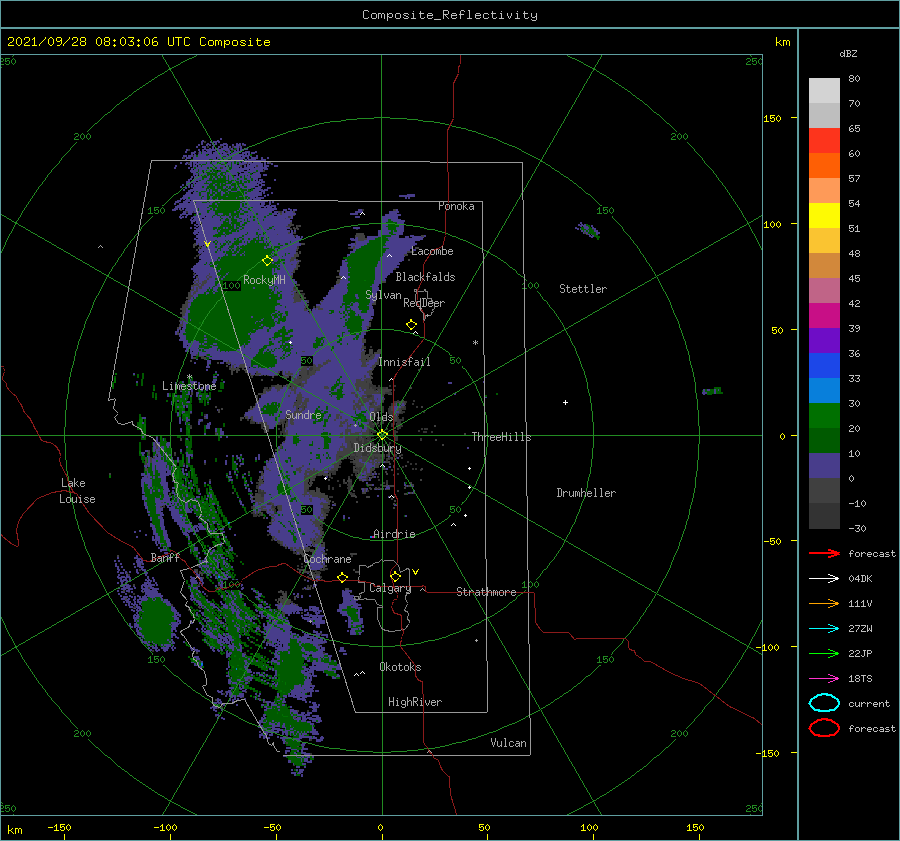900x841 pixels.
Task: Click the white 04DK arrow icon
Action: [824, 578]
